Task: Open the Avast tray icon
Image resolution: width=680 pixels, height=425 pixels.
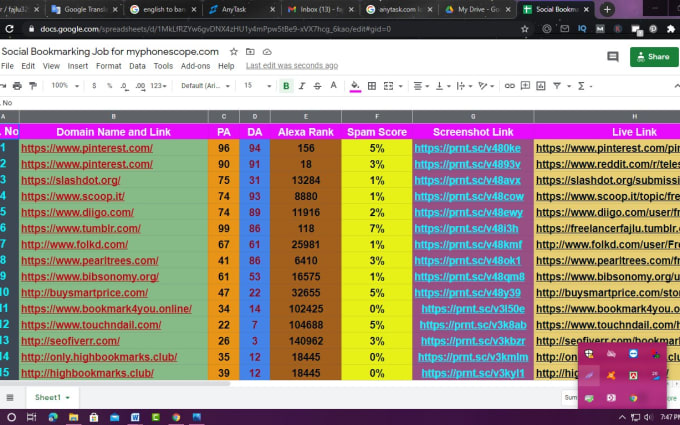Action: click(x=611, y=376)
